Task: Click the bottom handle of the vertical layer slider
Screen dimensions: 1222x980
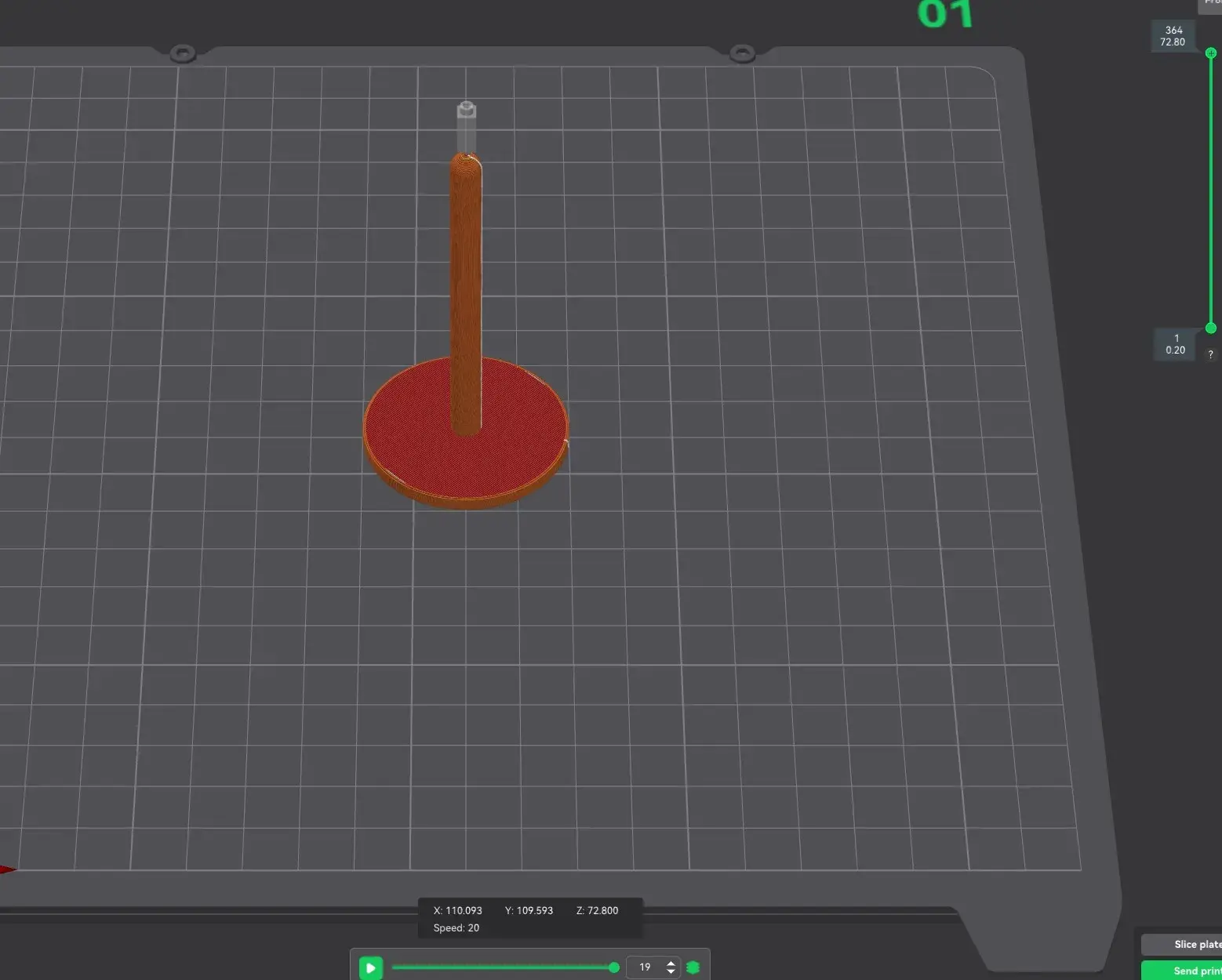Action: coord(1211,328)
